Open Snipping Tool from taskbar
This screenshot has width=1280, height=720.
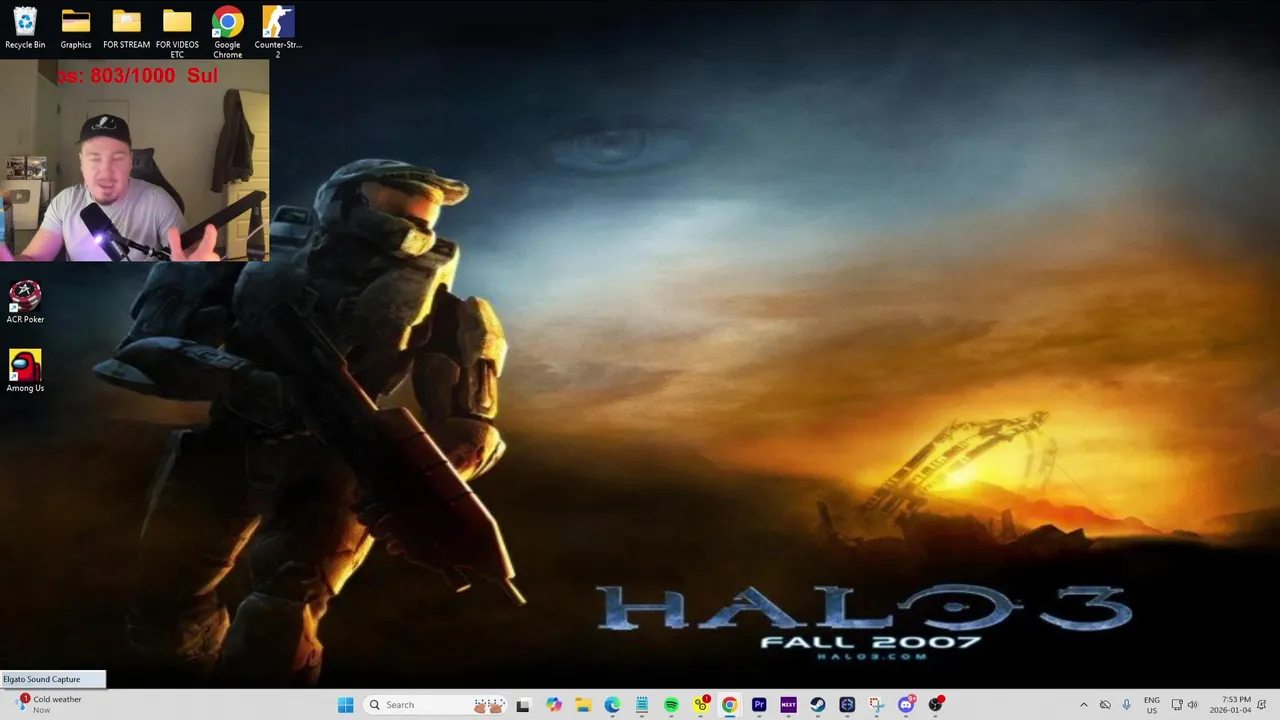pyautogui.click(x=876, y=705)
